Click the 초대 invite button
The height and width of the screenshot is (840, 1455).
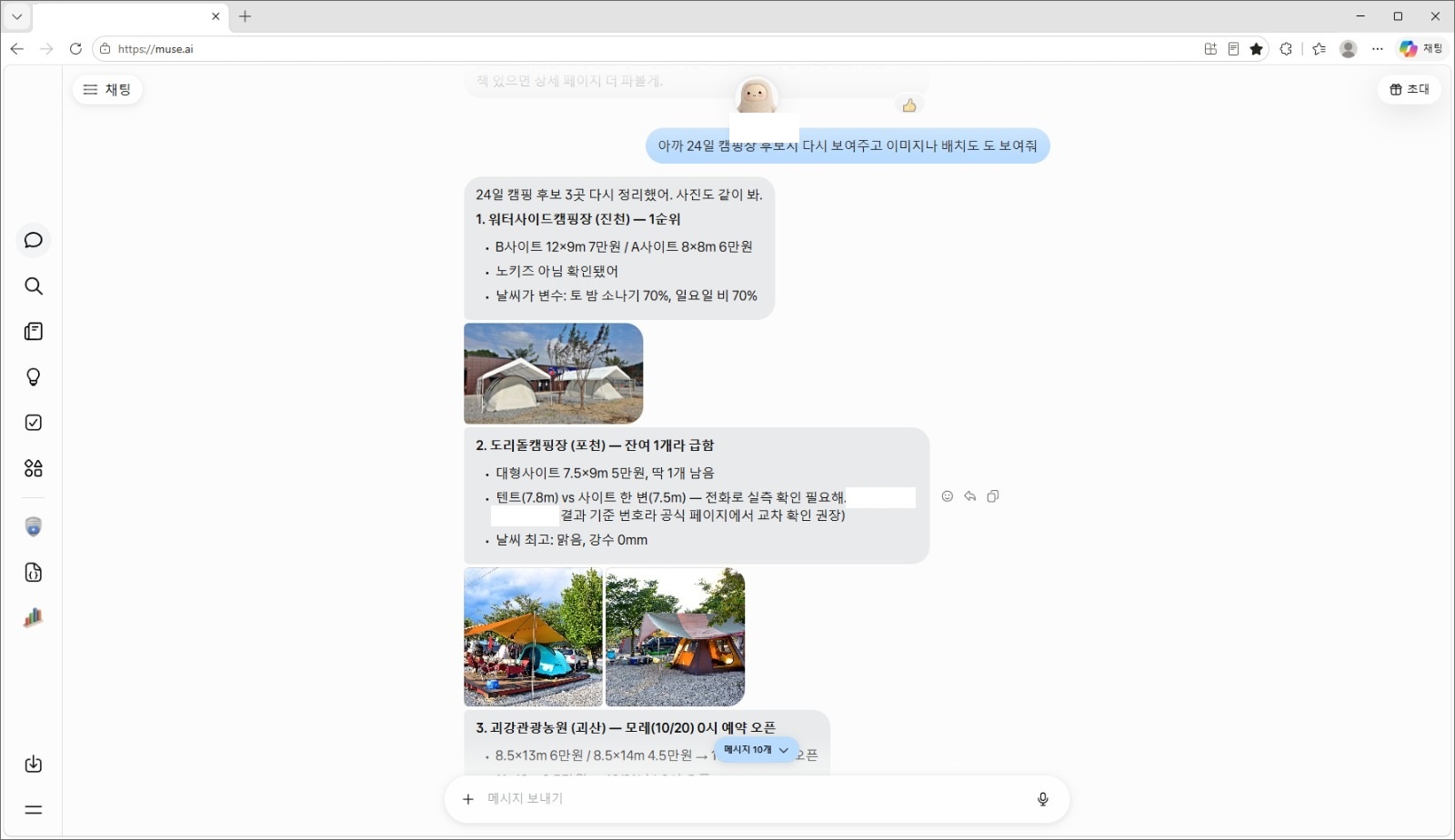coord(1410,89)
